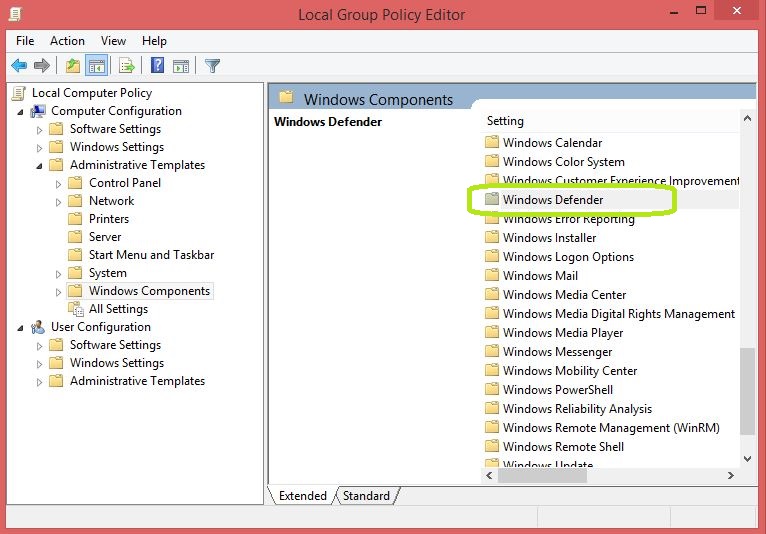
Task: Click the scroll right arrow of settings list
Action: [730, 475]
